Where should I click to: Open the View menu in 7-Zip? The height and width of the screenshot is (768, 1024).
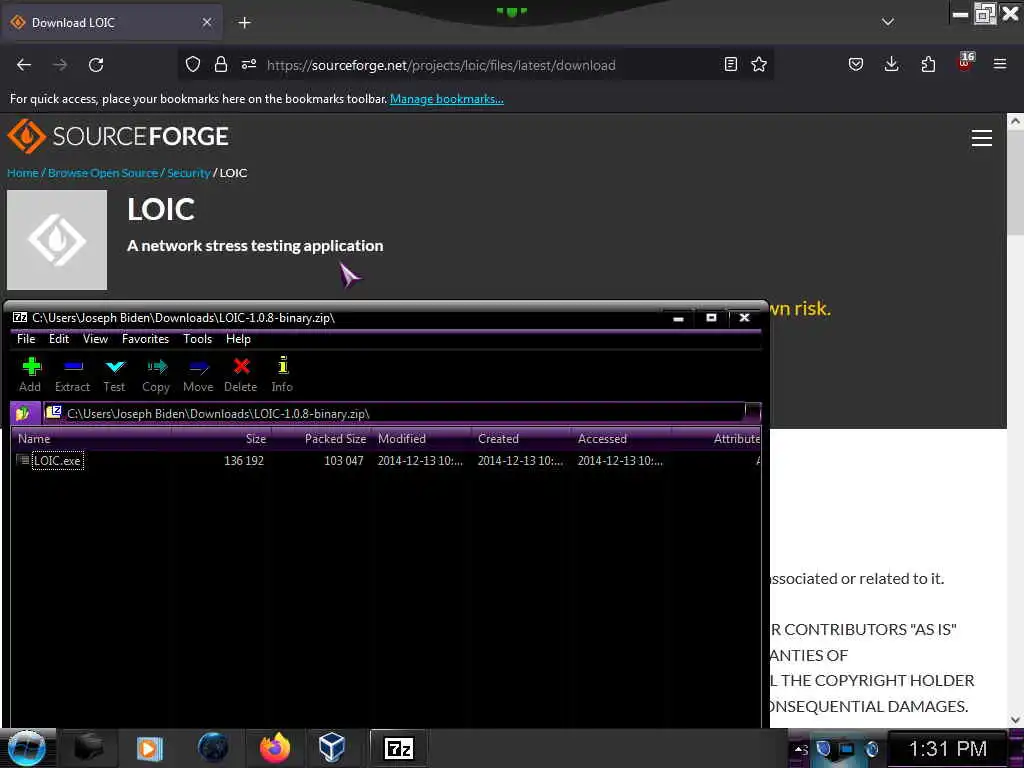95,339
